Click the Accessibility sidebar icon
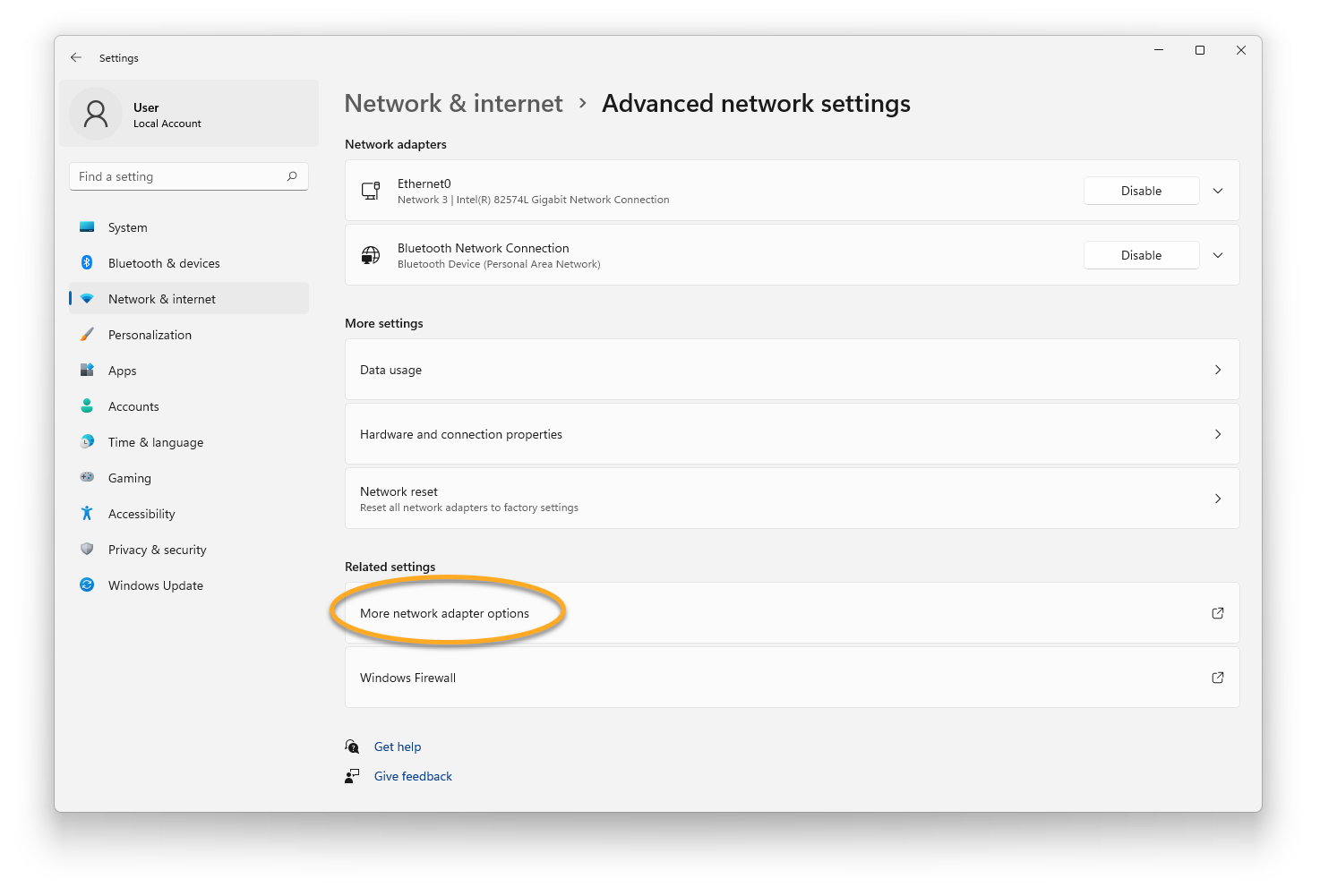Screen dimensions: 1320x896 [87, 514]
